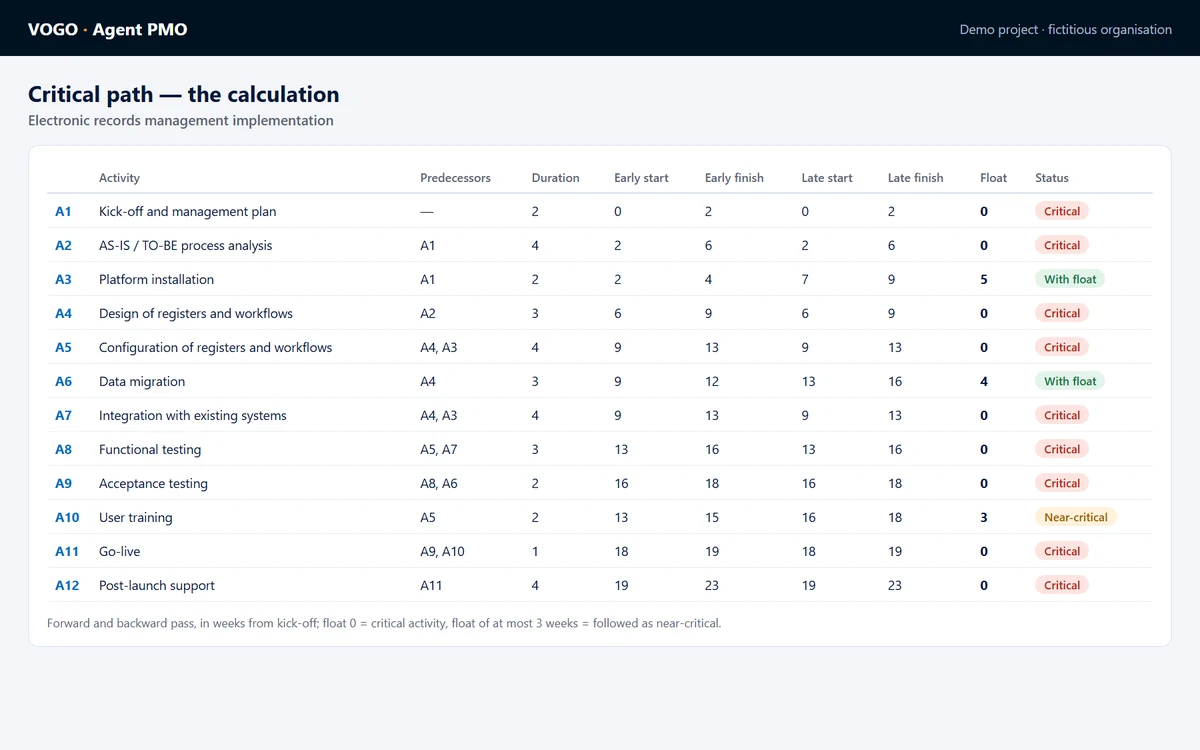The height and width of the screenshot is (750, 1200).
Task: Open activity ID A10
Action: pos(67,517)
